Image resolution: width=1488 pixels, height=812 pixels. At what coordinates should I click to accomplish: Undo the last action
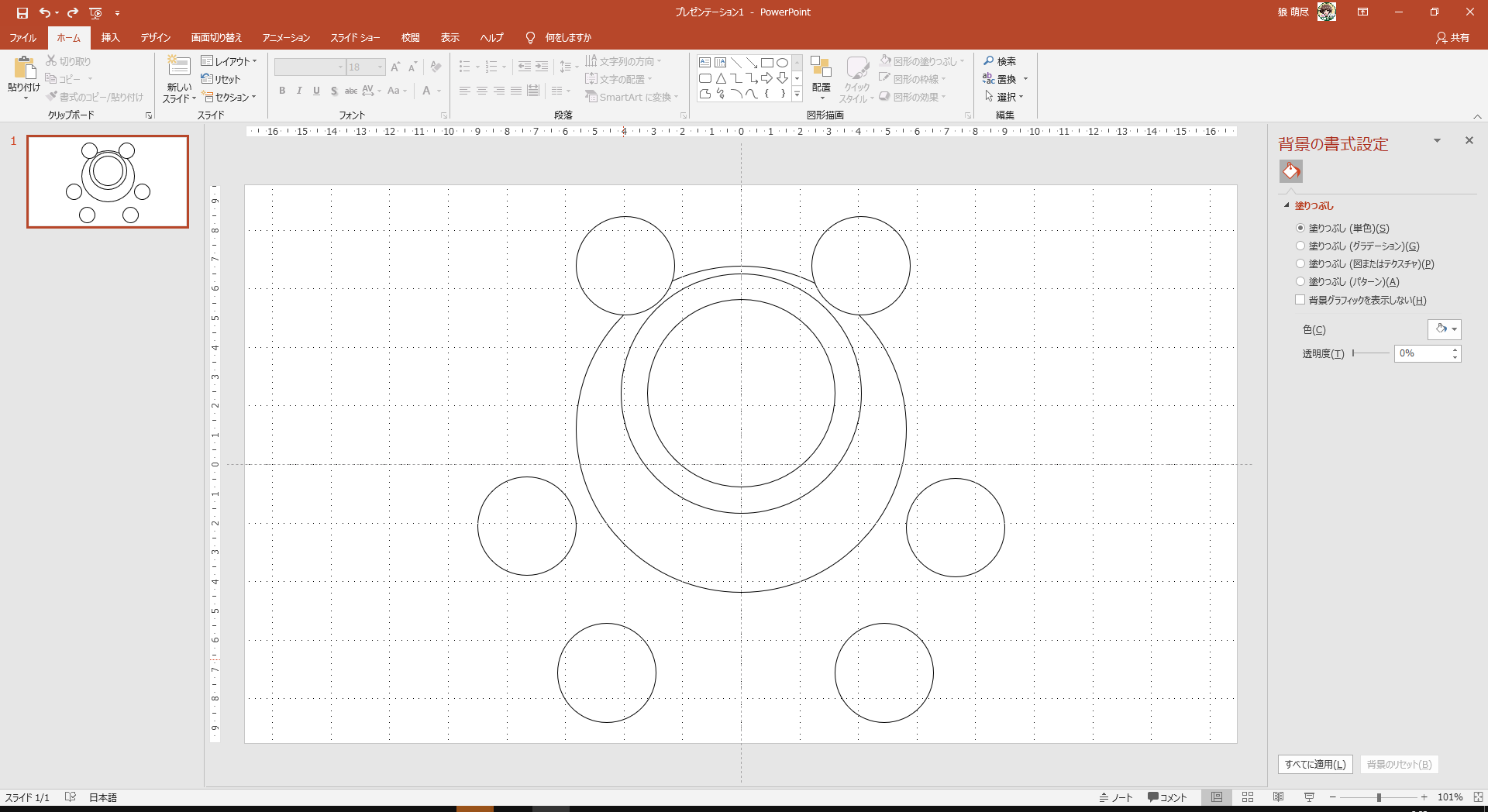click(44, 12)
